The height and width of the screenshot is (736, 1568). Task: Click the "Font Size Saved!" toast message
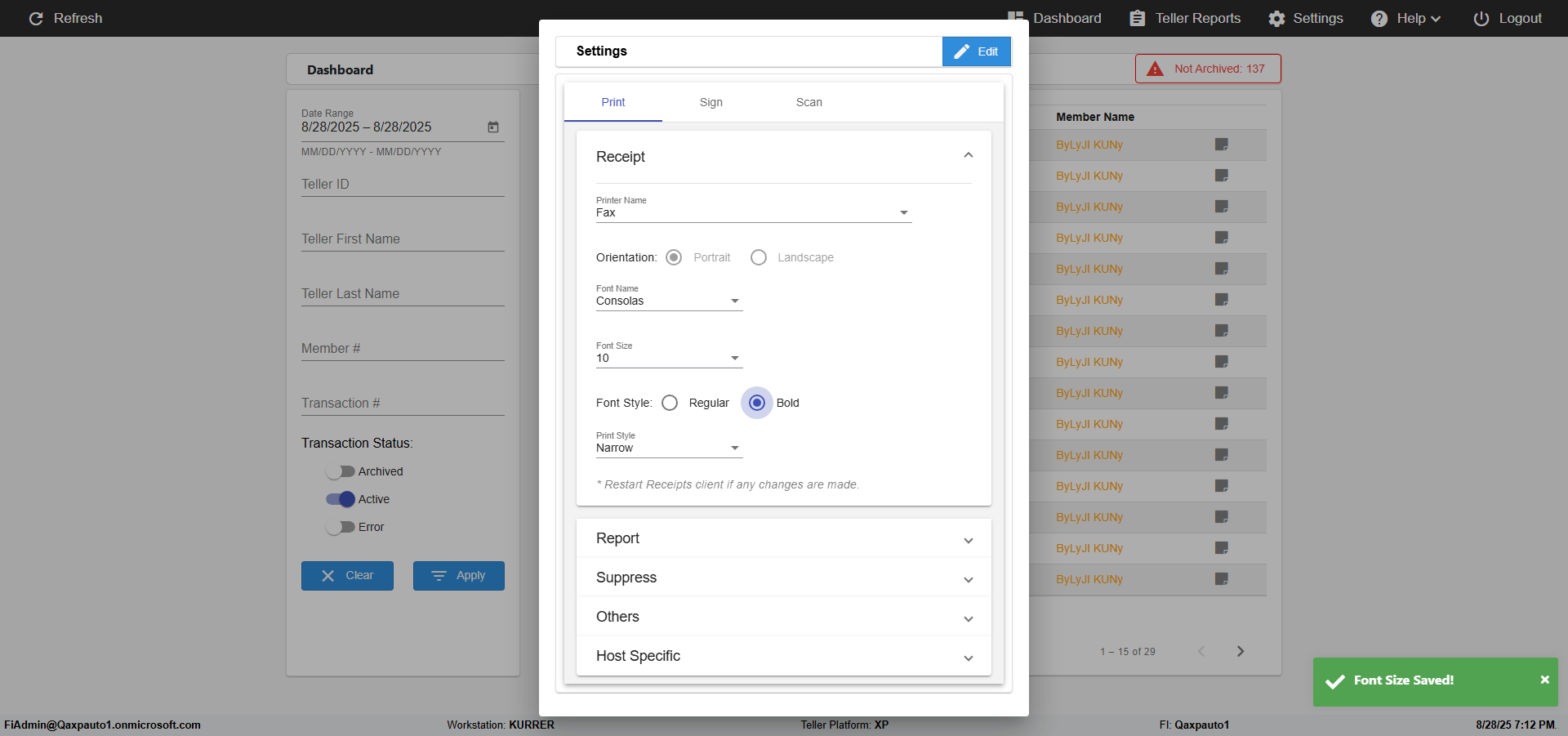pos(1404,680)
